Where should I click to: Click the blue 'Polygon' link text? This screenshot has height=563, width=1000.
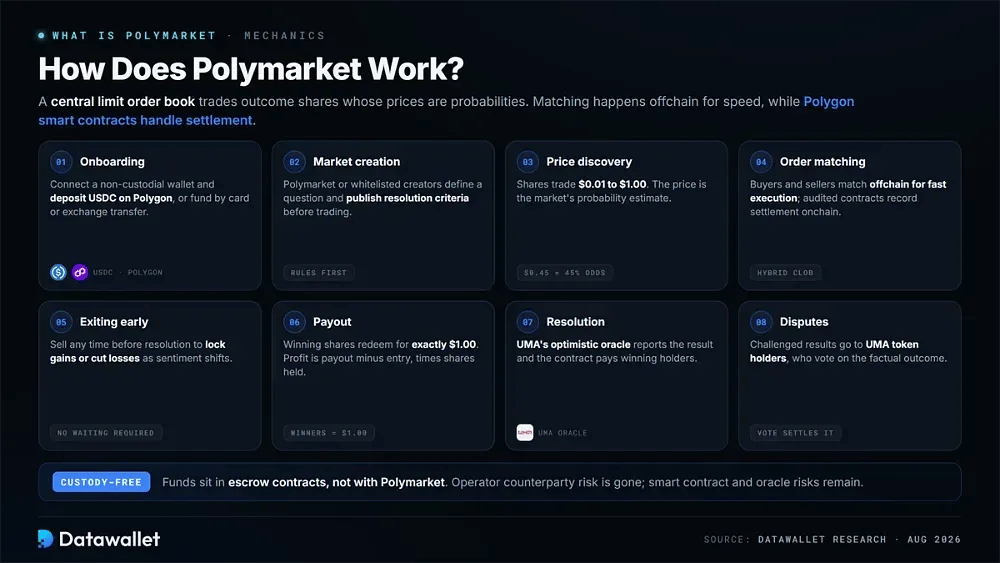point(828,101)
